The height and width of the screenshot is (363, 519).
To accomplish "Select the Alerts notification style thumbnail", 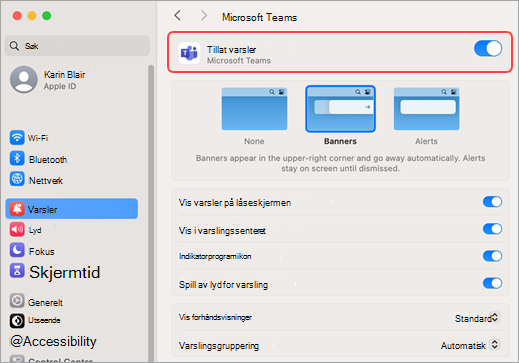I will tap(426, 109).
